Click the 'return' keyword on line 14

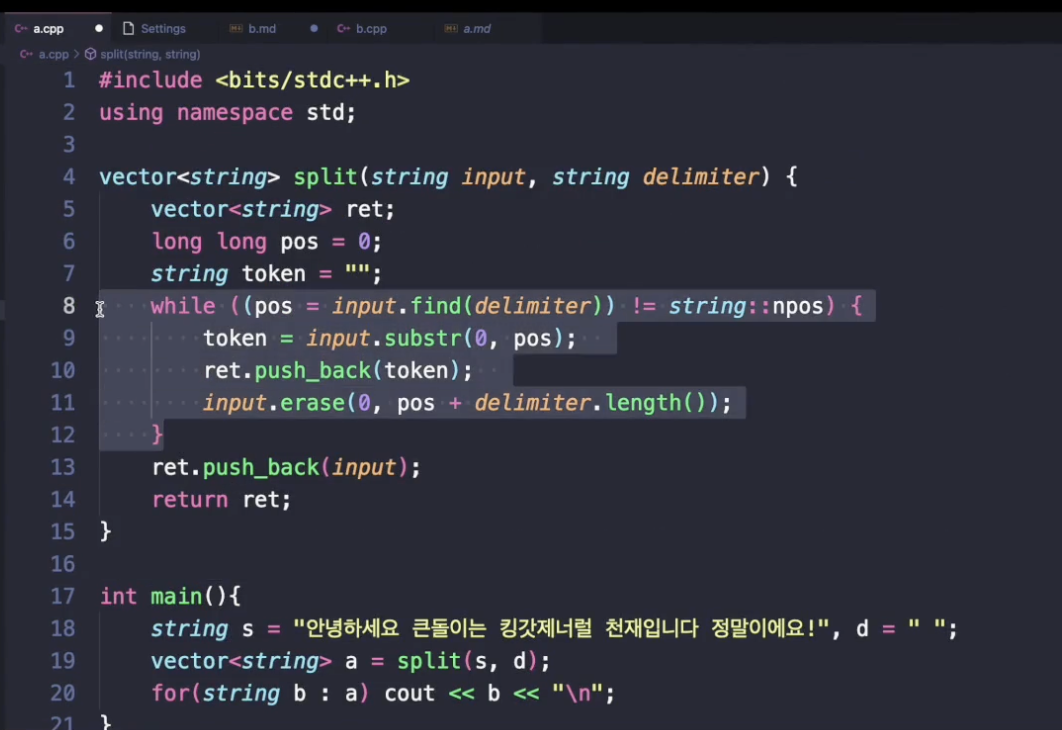pos(190,500)
